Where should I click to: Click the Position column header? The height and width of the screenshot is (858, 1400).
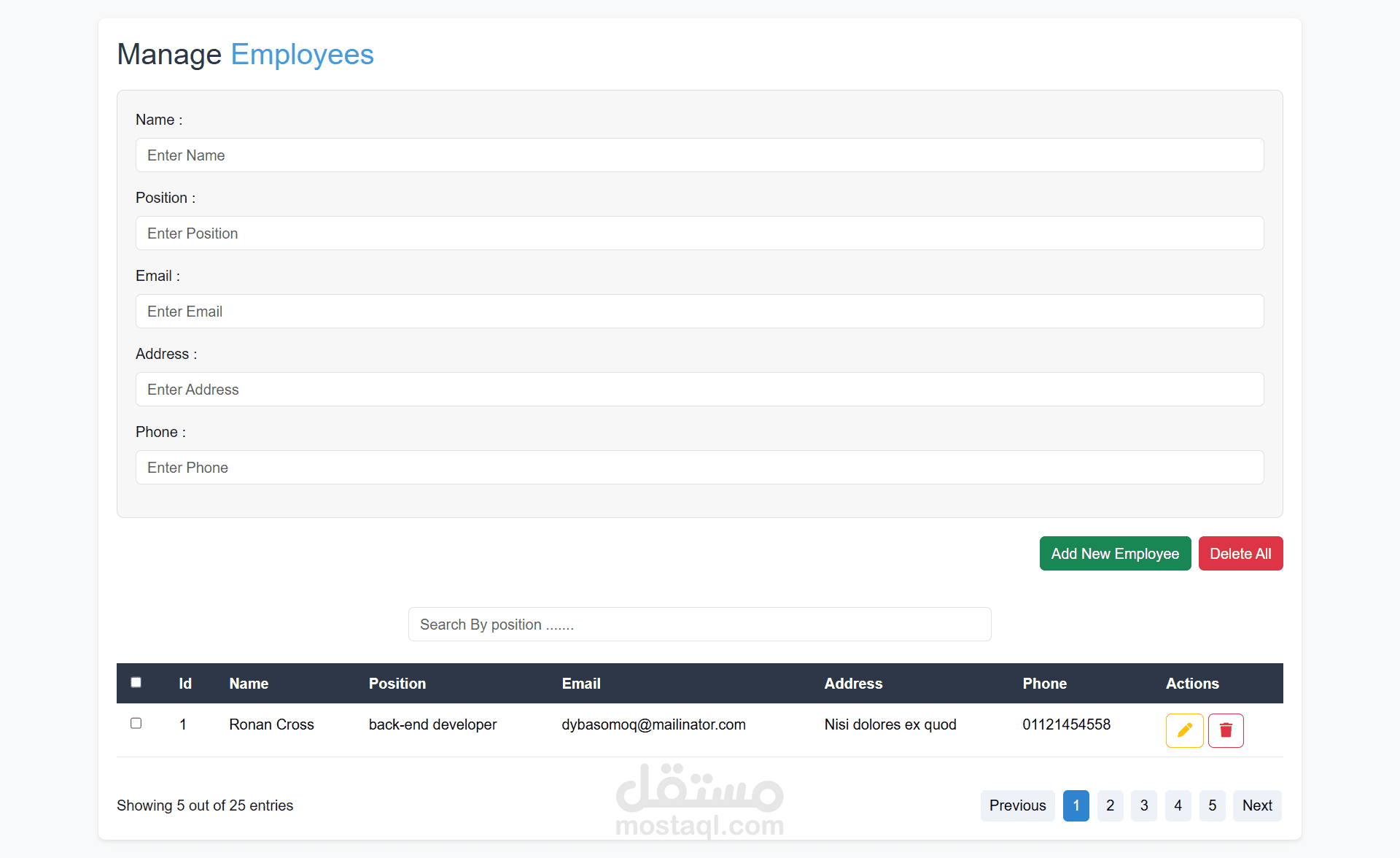[x=397, y=683]
